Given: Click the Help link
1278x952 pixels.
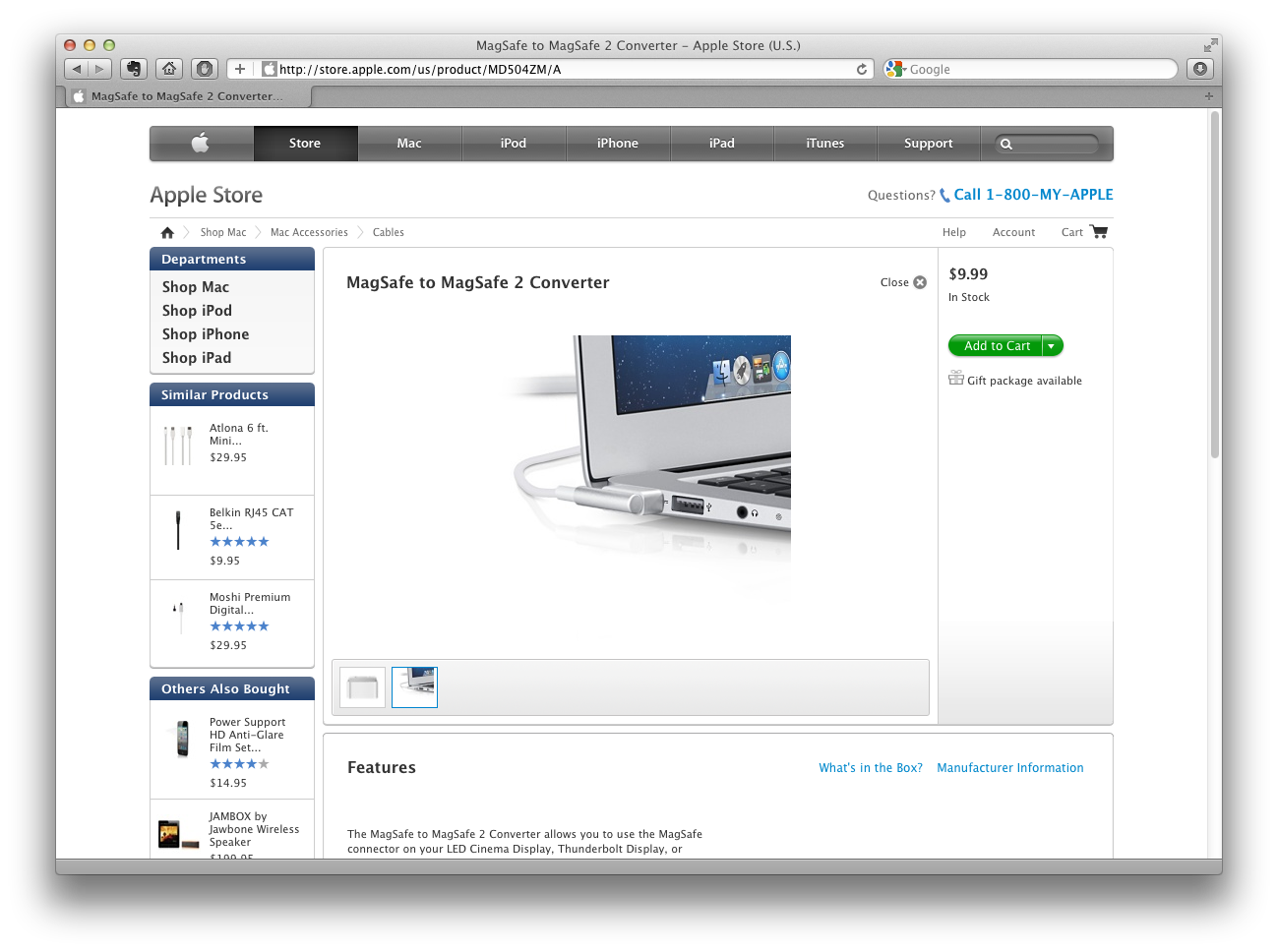Looking at the screenshot, I should [954, 232].
